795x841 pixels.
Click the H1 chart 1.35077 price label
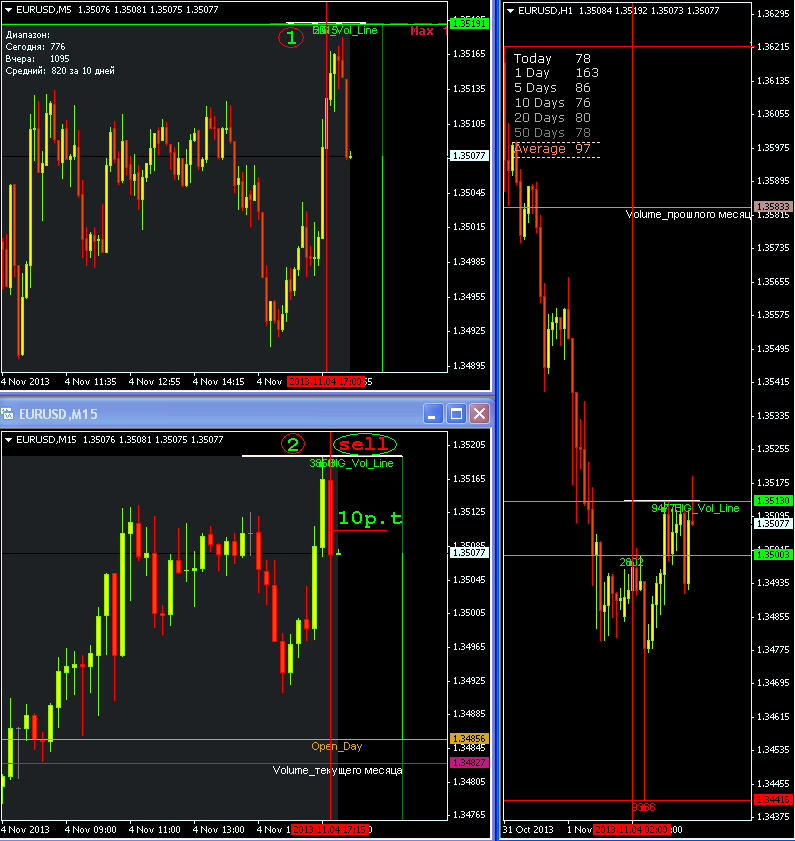tap(773, 523)
